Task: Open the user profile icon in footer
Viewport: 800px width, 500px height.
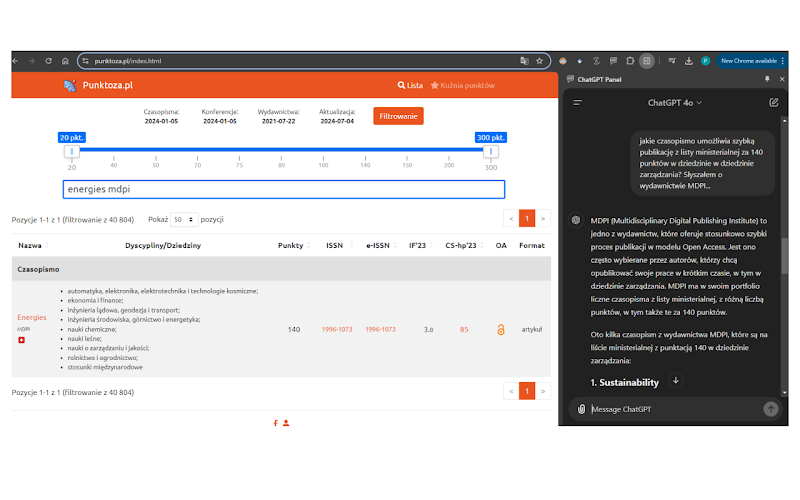Action: coord(286,423)
